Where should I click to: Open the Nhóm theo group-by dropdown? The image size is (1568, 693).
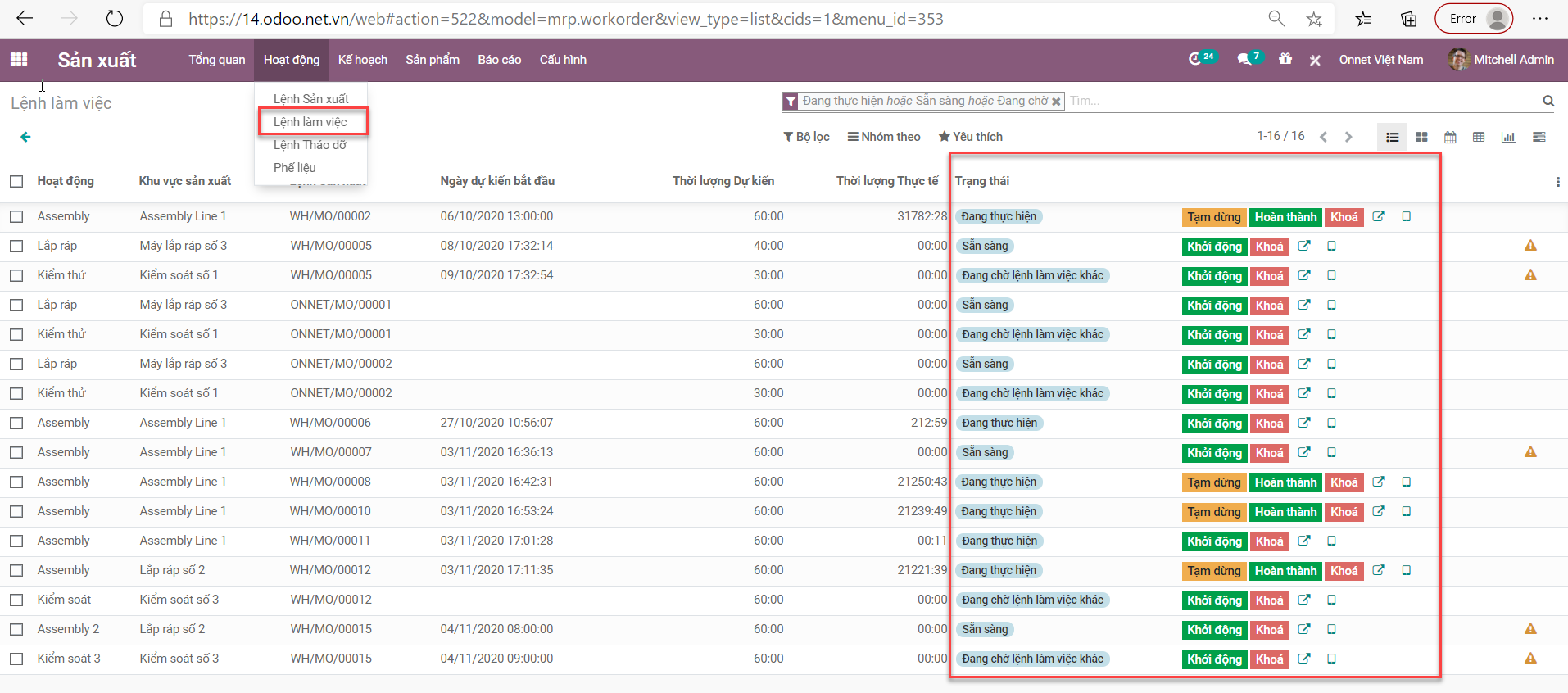[x=884, y=137]
